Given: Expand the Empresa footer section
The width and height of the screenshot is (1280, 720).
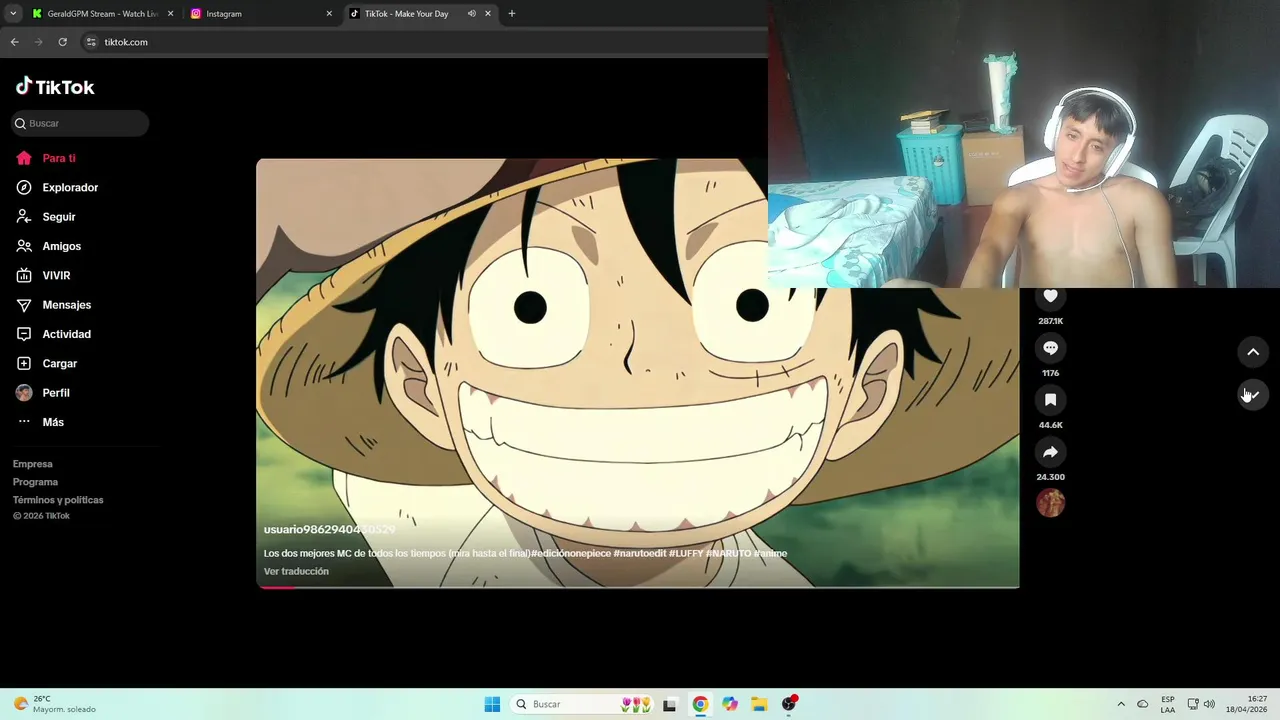Looking at the screenshot, I should click(x=33, y=464).
